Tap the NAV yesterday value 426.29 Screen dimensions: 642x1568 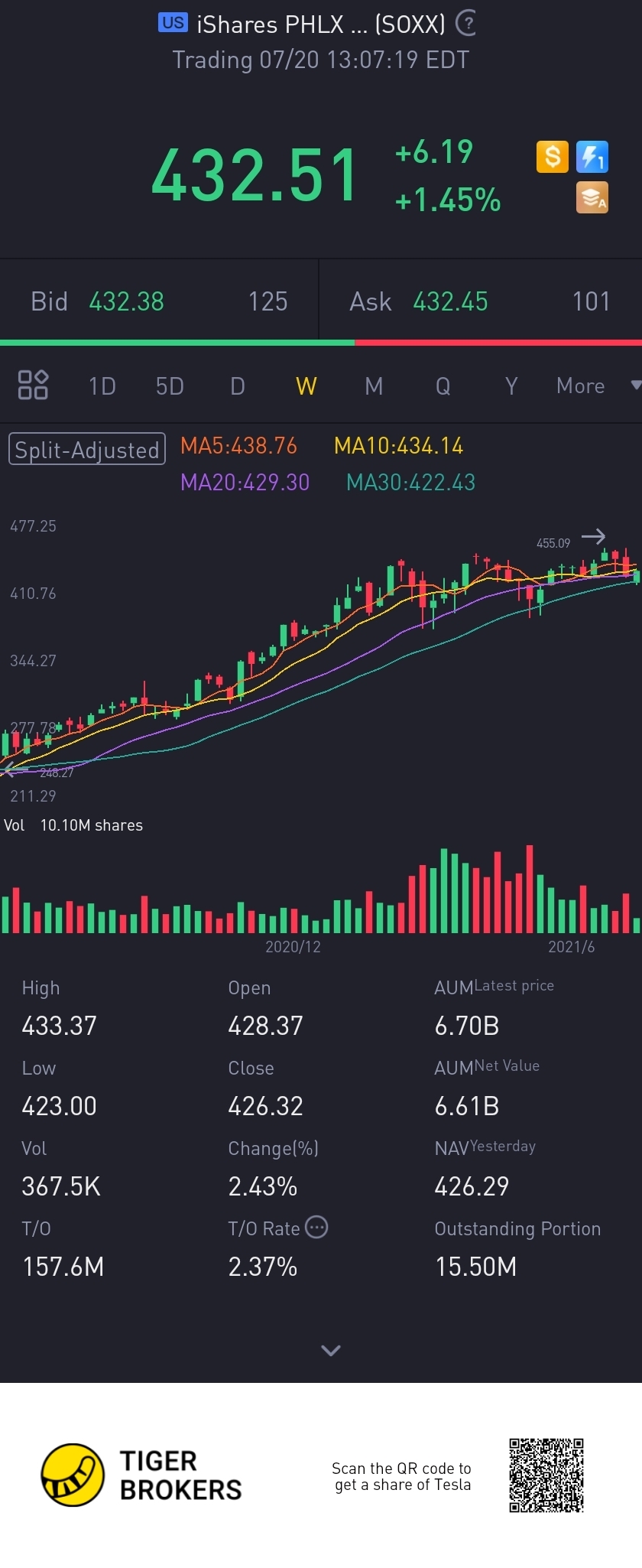click(472, 1186)
